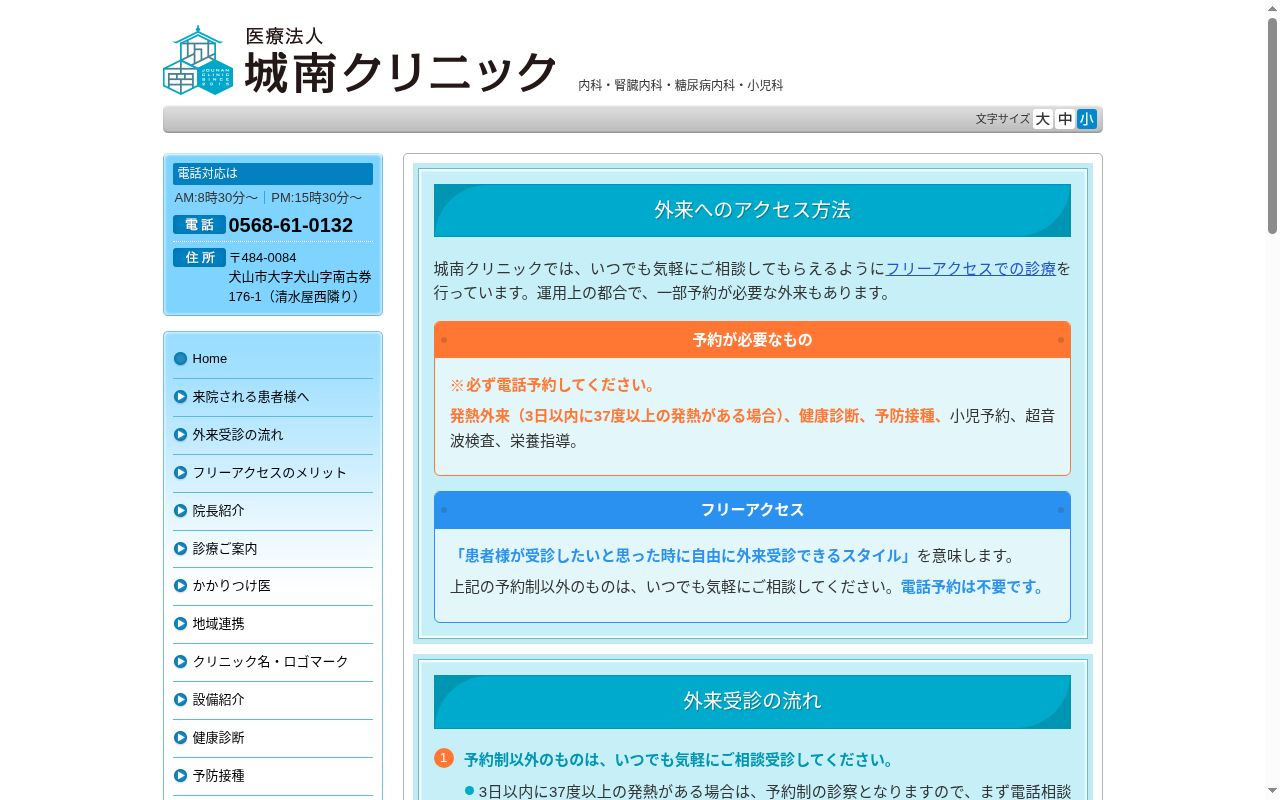Screen dimensions: 1280x800
Task: Click the 外来受診の流れ section heading
Action: 752,702
